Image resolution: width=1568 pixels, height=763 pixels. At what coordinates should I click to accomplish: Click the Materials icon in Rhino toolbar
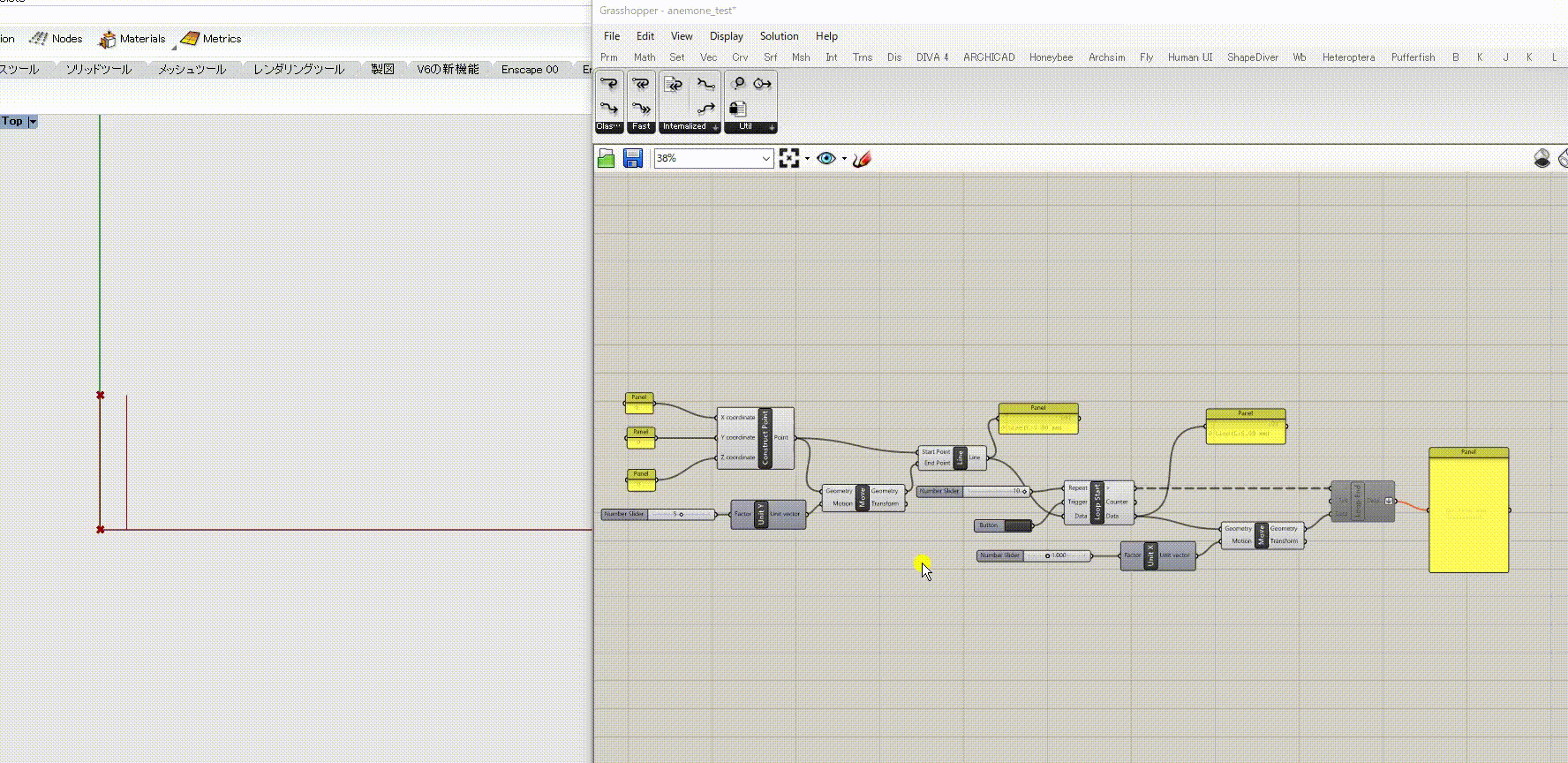[x=107, y=39]
